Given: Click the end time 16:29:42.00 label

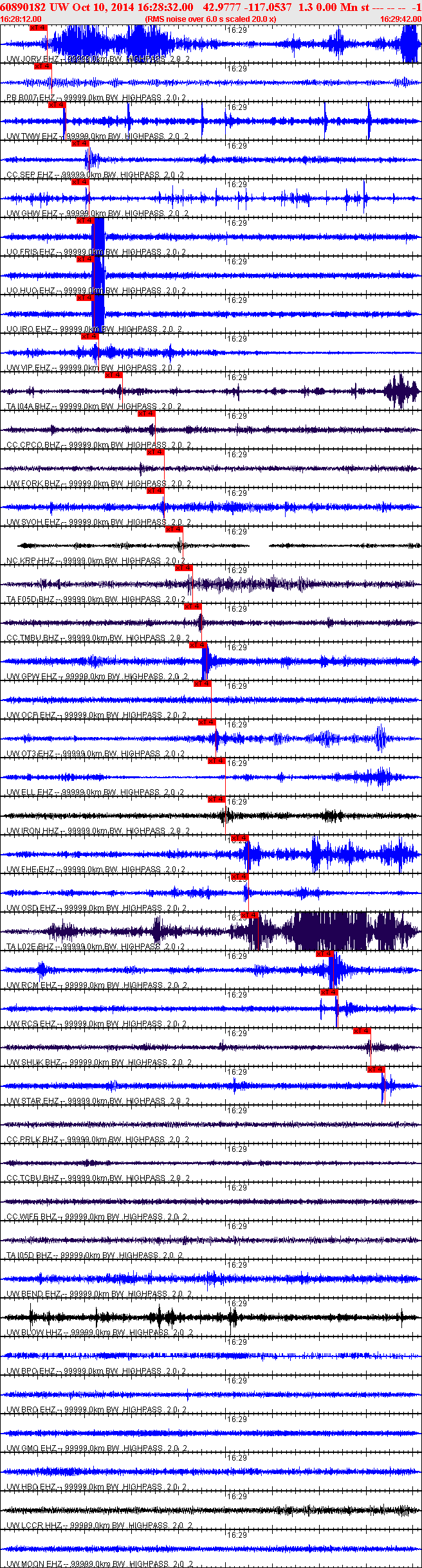Looking at the screenshot, I should pos(401,19).
